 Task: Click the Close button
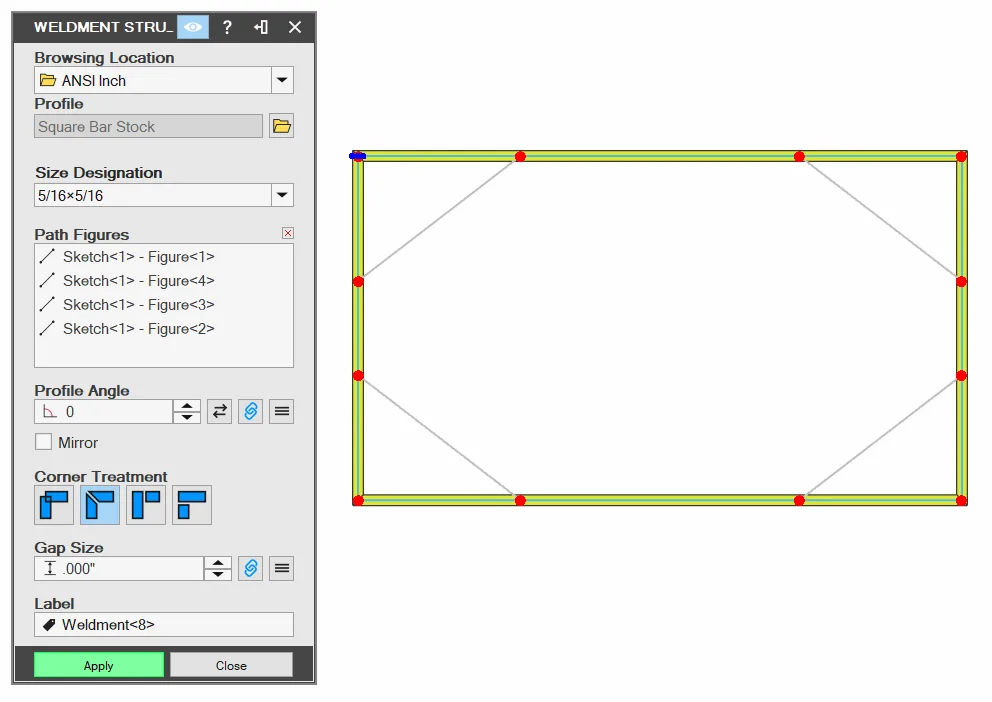[x=231, y=665]
